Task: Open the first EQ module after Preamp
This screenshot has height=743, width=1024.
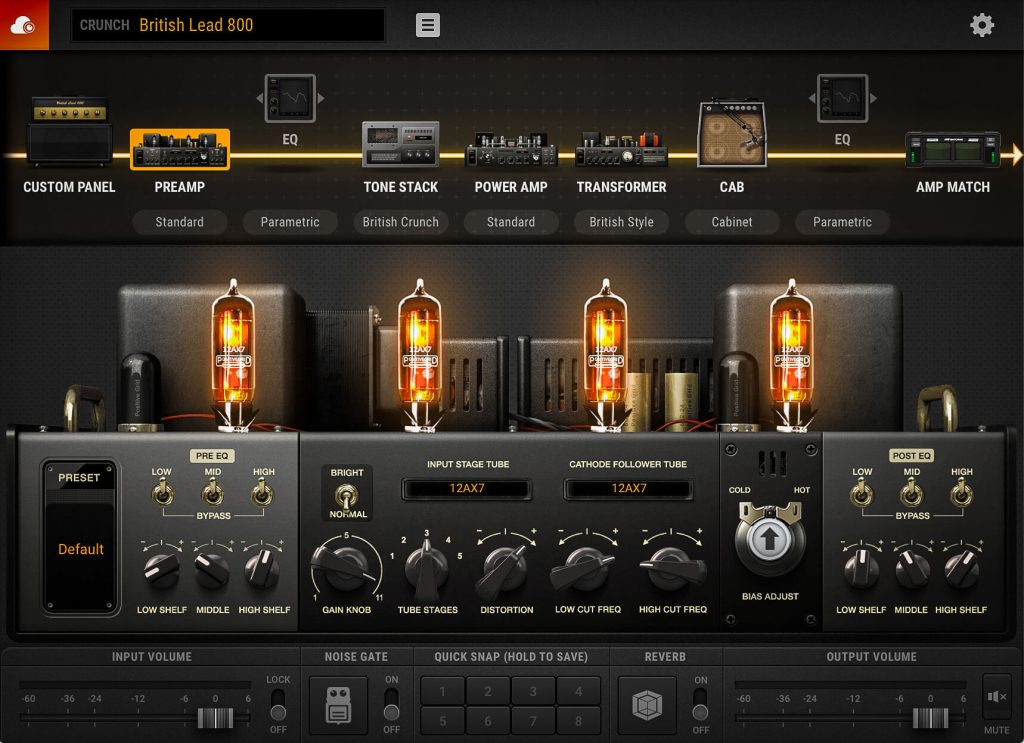Action: click(x=290, y=98)
